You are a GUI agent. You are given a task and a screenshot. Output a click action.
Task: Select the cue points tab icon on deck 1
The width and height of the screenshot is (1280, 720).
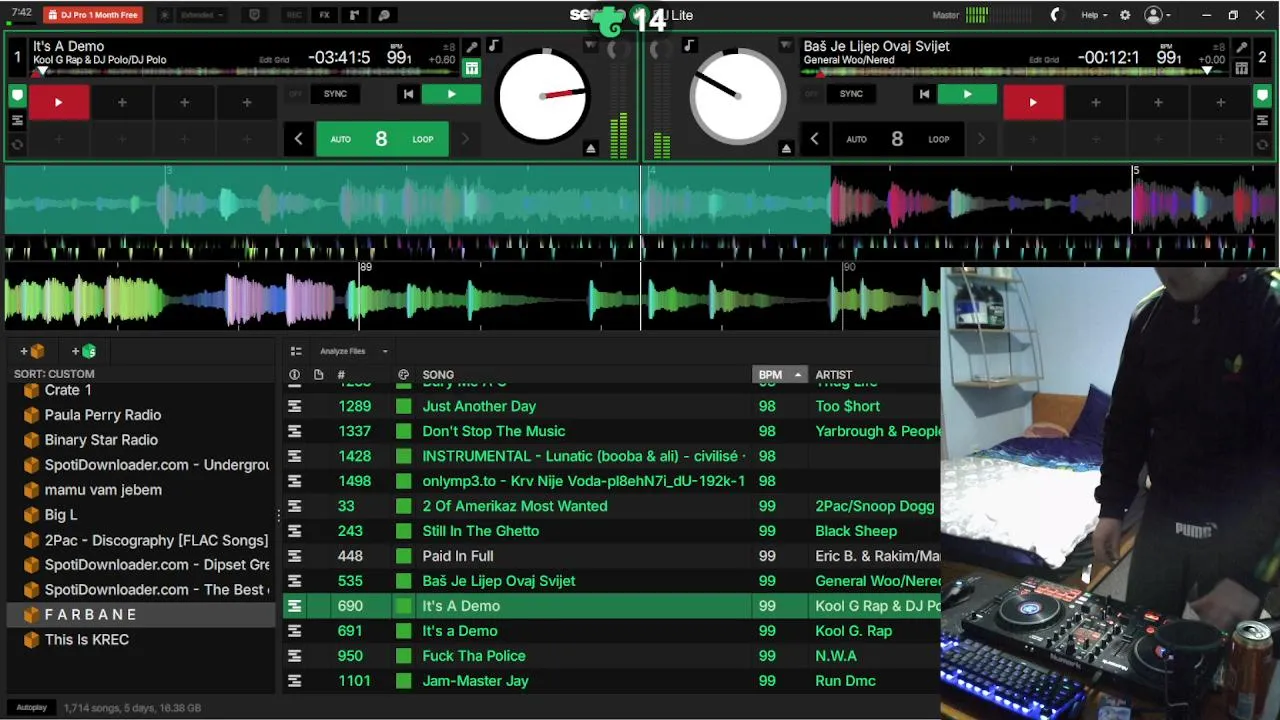click(17, 96)
